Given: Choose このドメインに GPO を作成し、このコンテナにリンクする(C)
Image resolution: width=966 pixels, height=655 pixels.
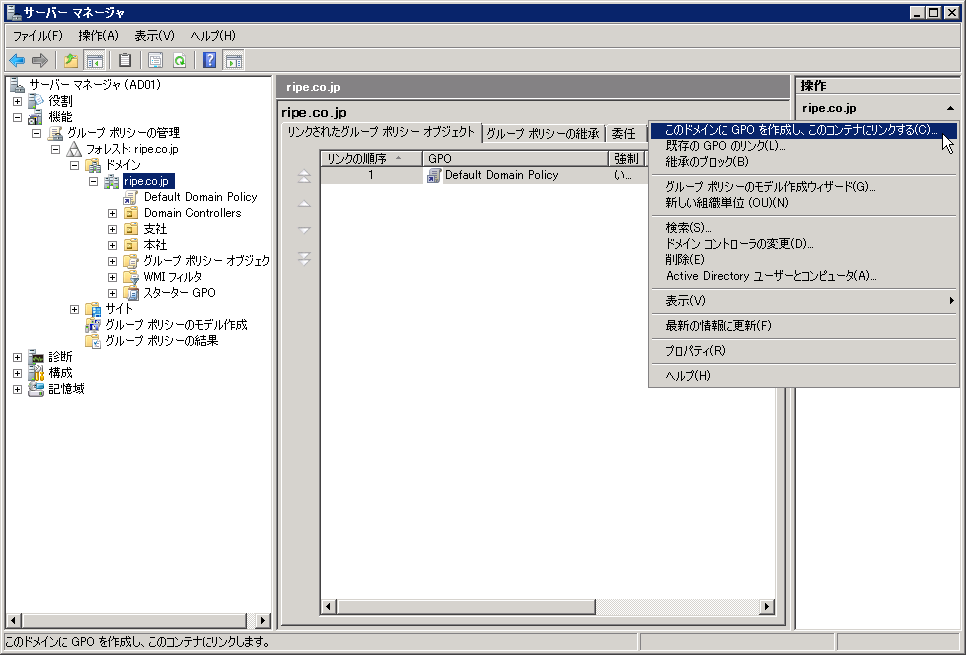Looking at the screenshot, I should (803, 130).
